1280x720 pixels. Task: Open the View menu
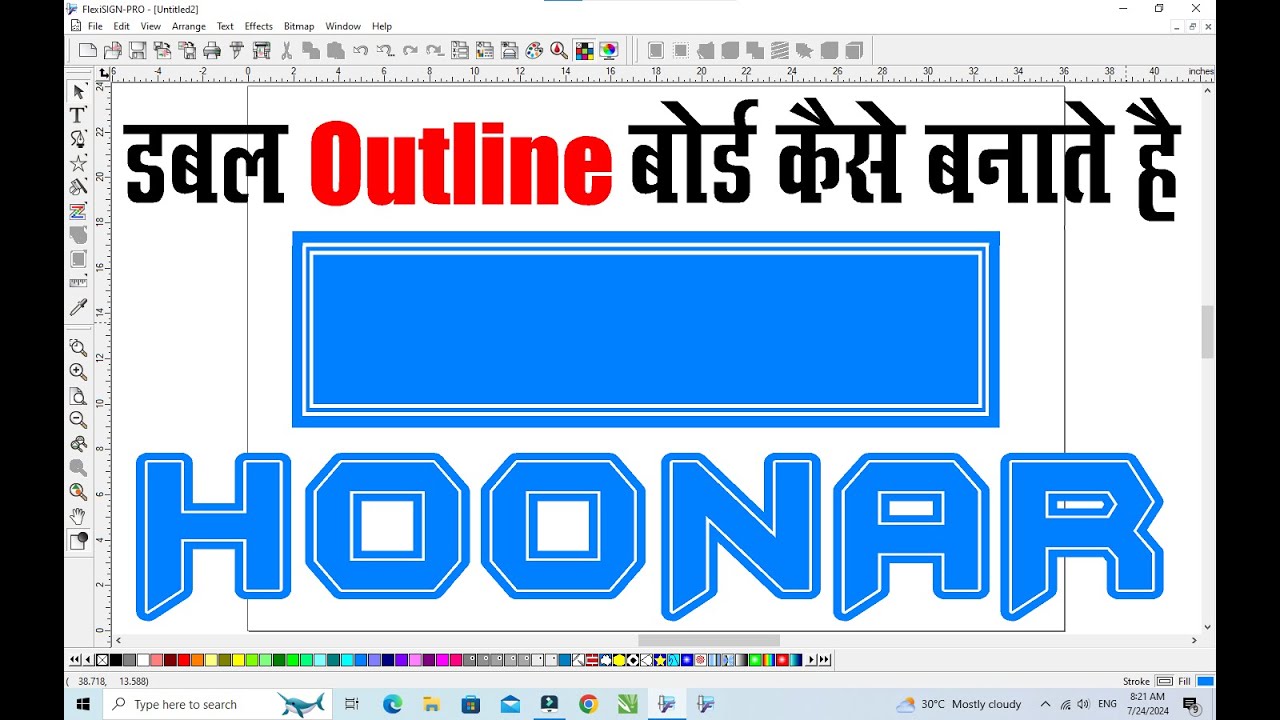coord(151,26)
